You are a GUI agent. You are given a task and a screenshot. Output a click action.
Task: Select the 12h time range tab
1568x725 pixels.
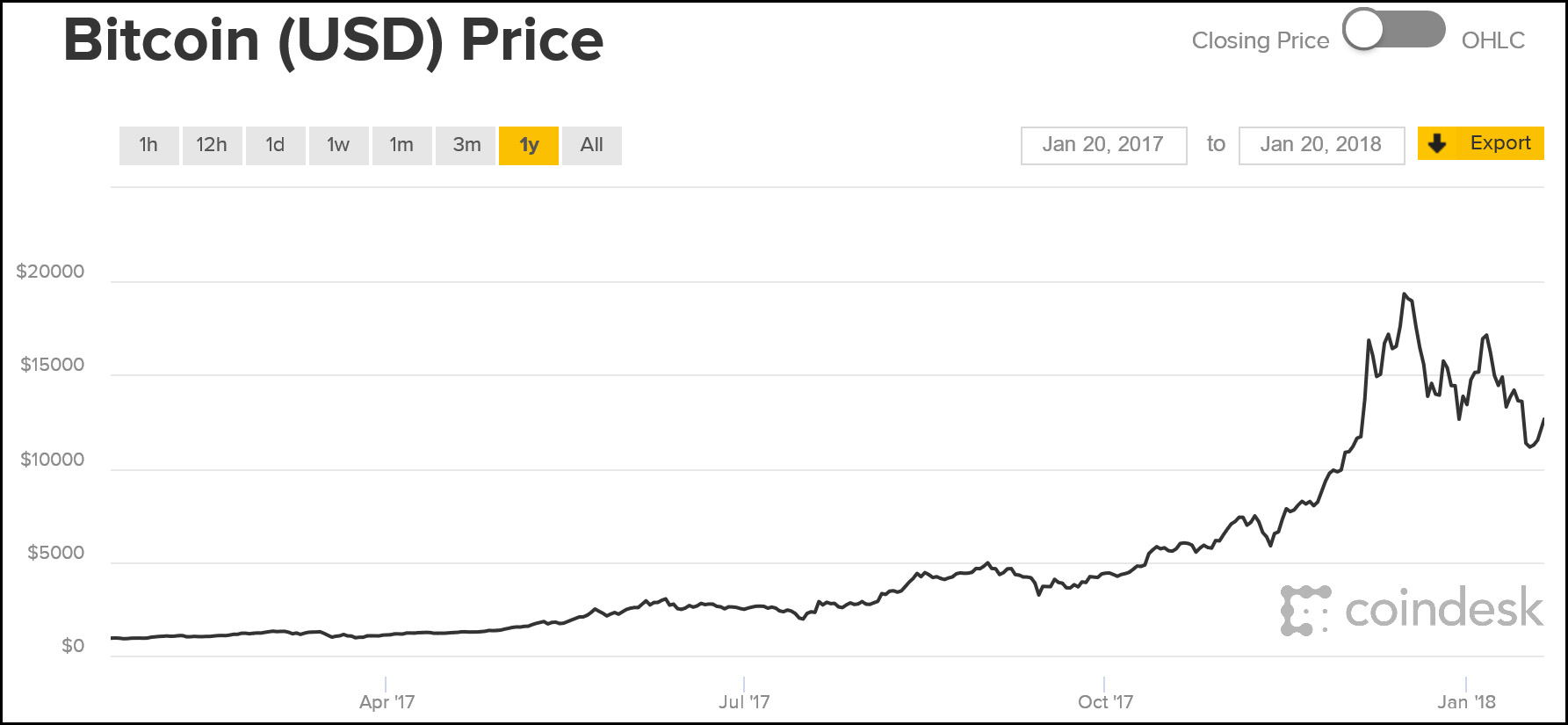pos(212,145)
